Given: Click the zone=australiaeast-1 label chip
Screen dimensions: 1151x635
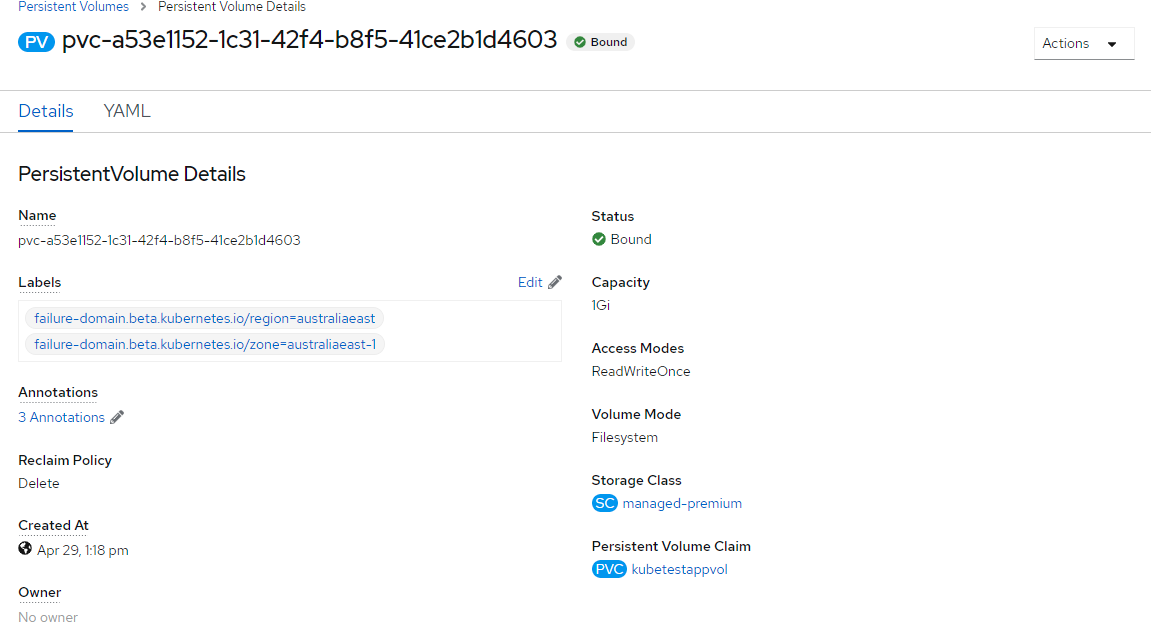Looking at the screenshot, I should [205, 345].
